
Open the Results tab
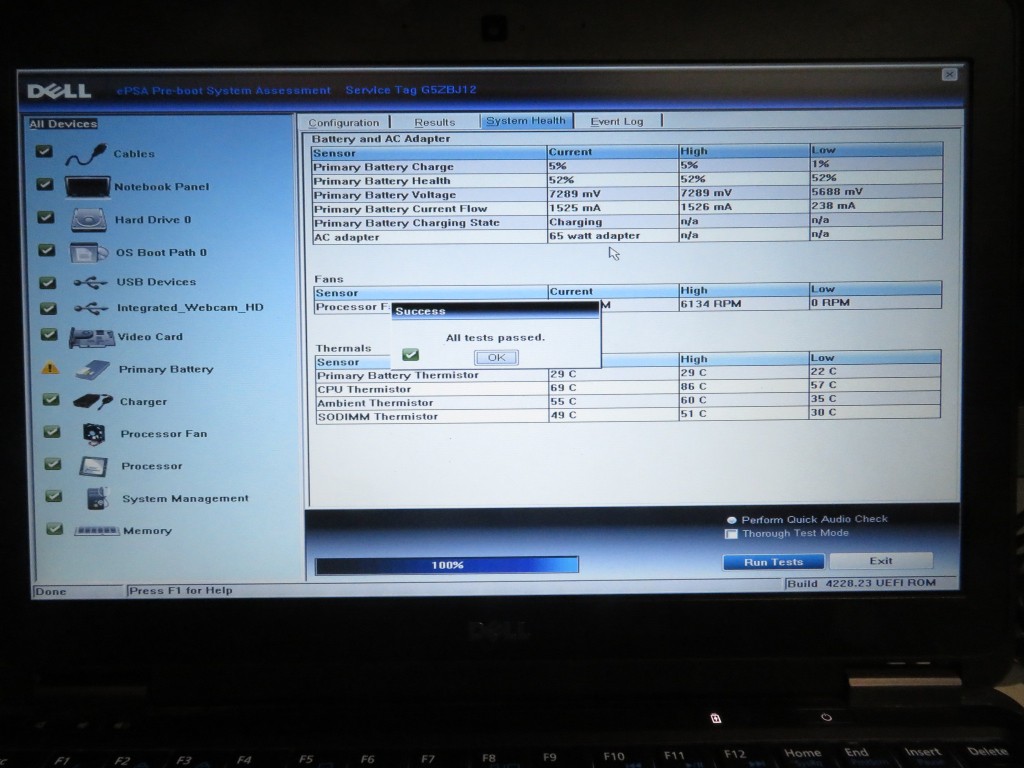click(x=435, y=122)
